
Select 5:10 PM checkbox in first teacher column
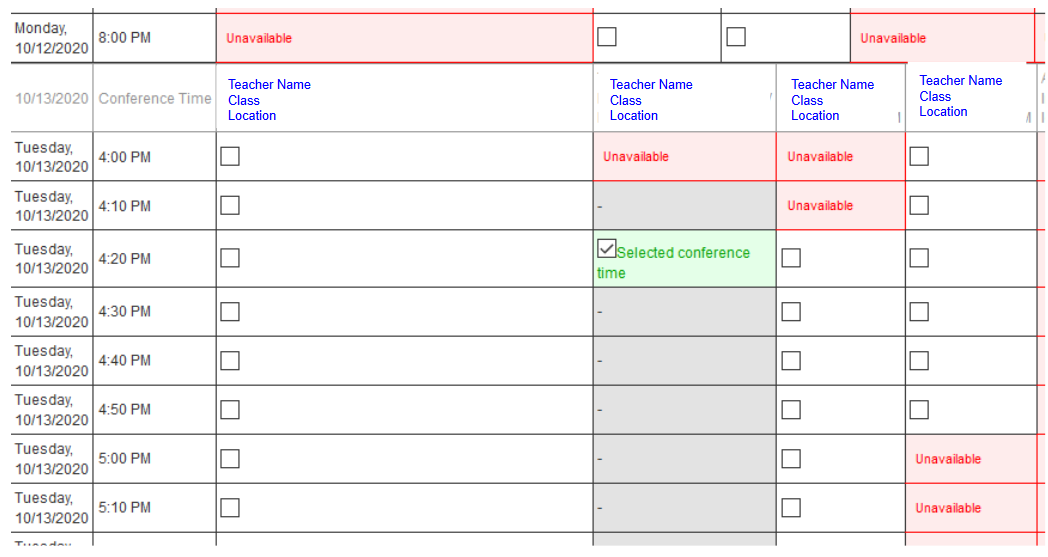click(x=230, y=507)
